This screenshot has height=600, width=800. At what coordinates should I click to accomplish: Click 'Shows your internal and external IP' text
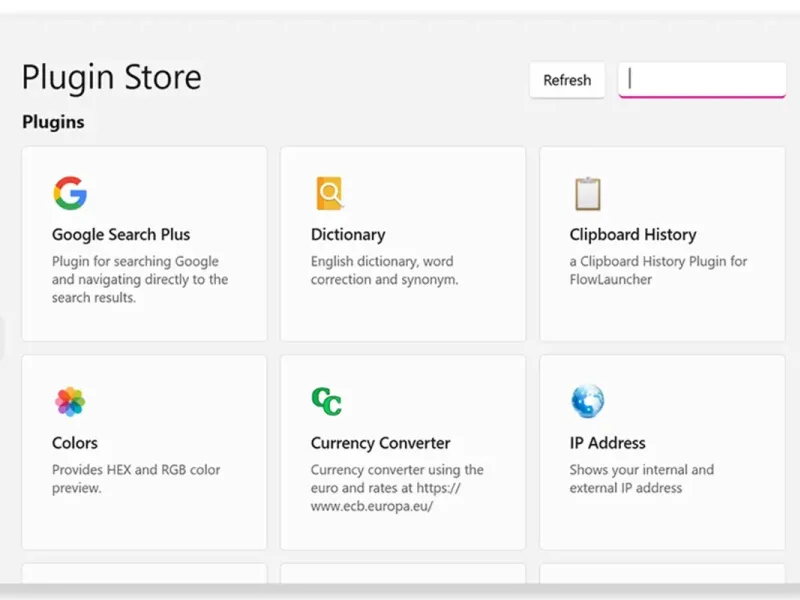pyautogui.click(x=642, y=479)
